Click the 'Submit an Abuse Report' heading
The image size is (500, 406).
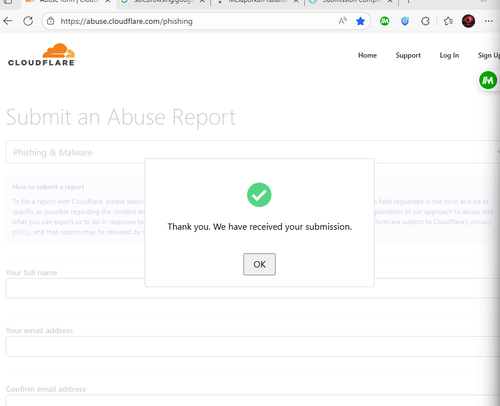click(x=121, y=117)
